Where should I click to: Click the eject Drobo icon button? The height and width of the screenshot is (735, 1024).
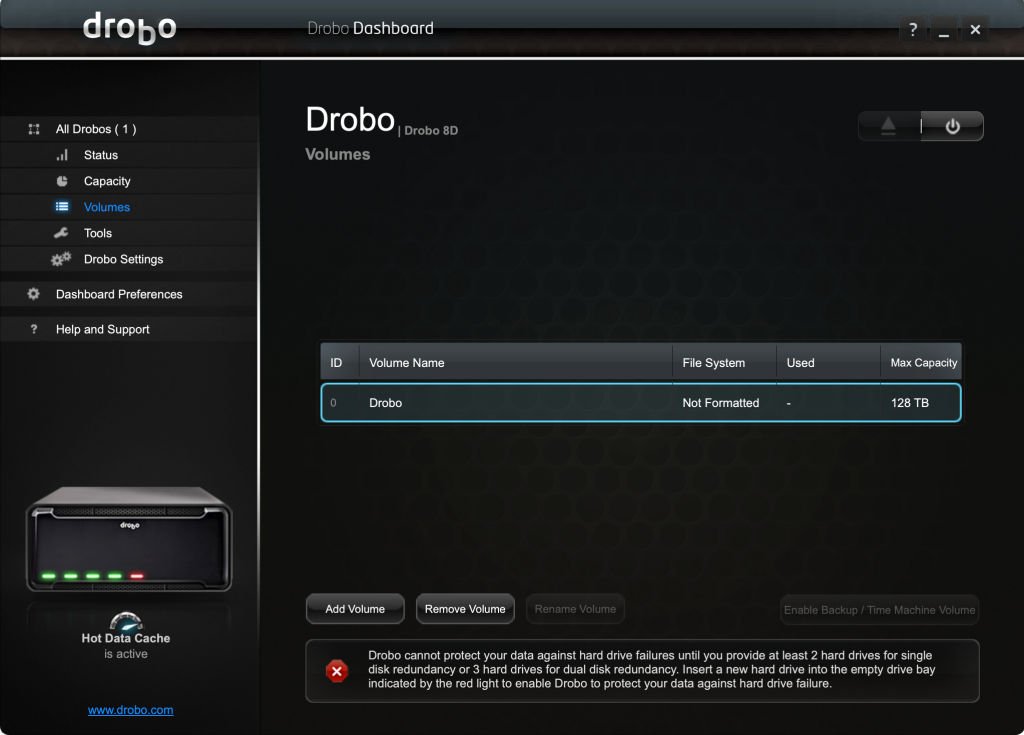coord(888,125)
